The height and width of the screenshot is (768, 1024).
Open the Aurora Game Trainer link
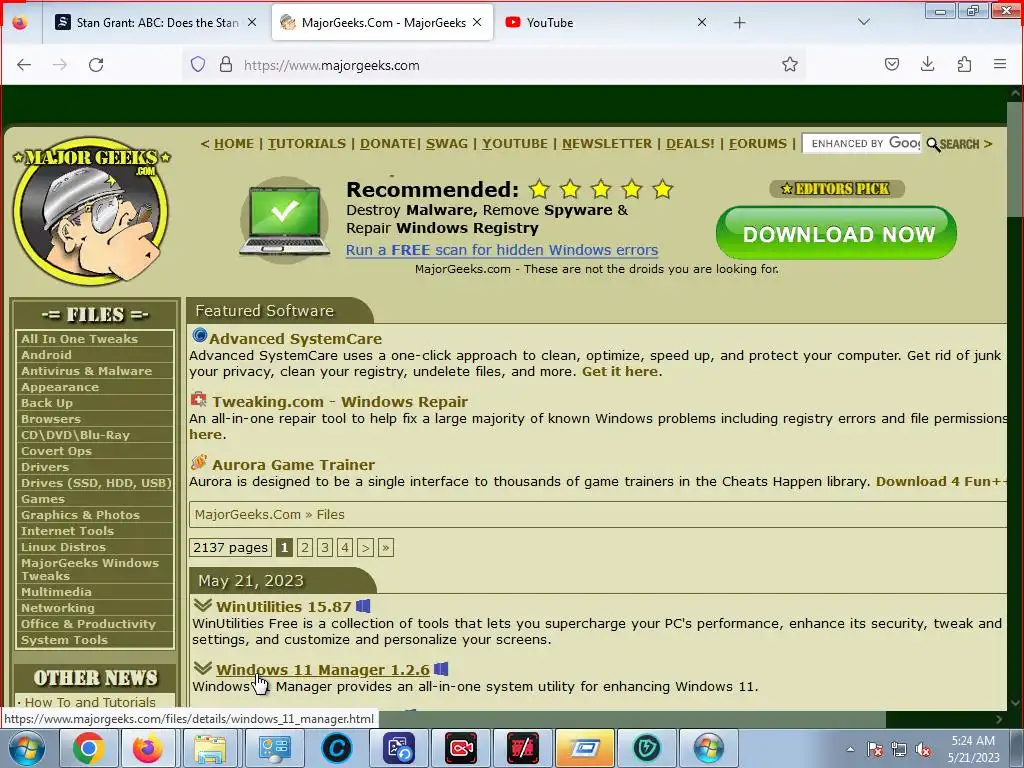point(293,465)
